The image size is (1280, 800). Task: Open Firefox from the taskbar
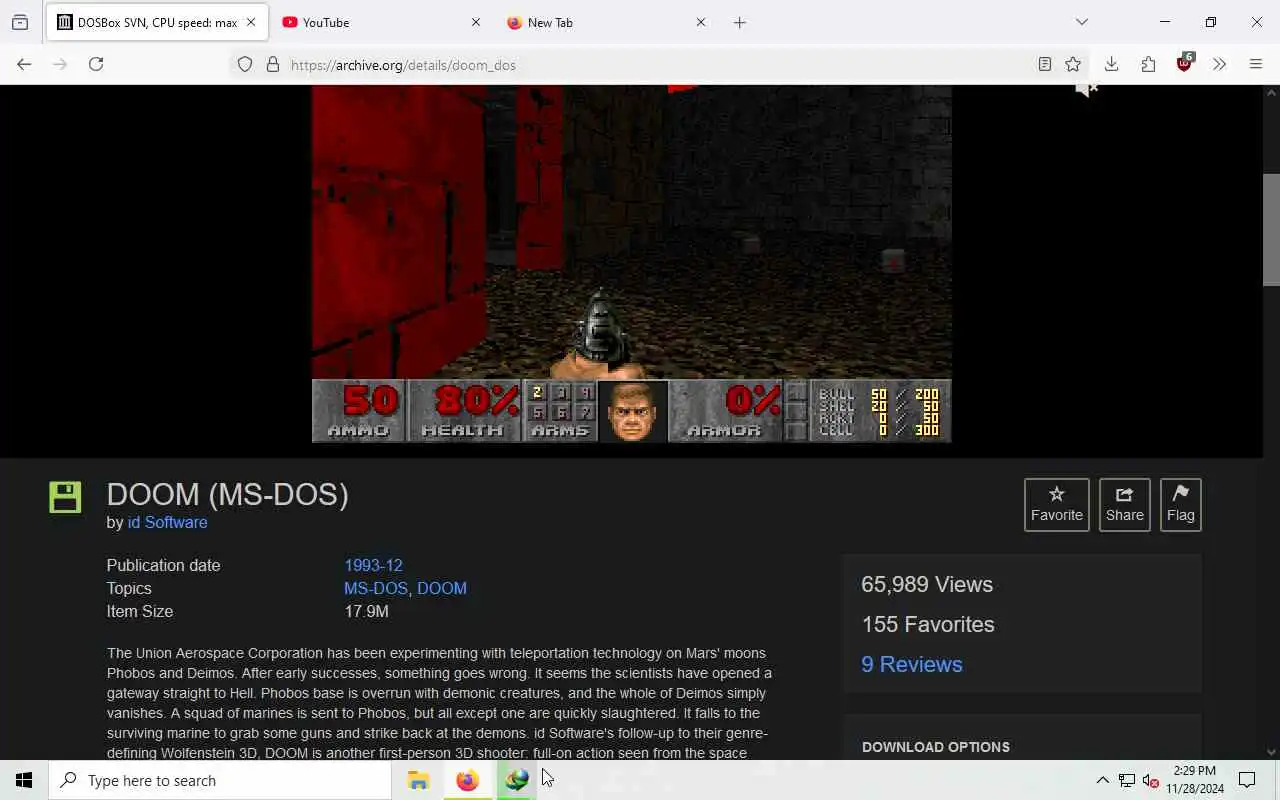pyautogui.click(x=467, y=780)
